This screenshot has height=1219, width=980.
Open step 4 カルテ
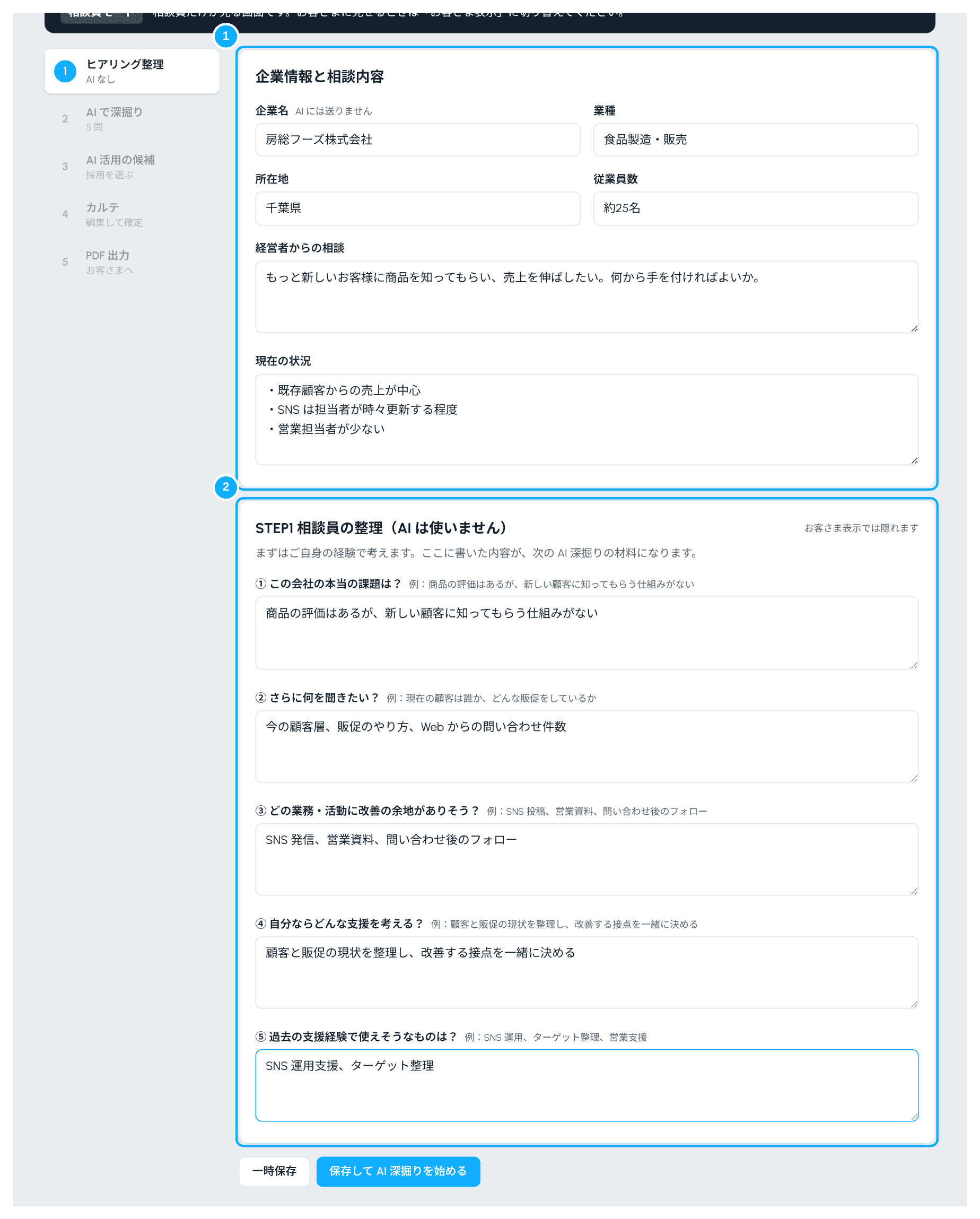pyautogui.click(x=132, y=214)
